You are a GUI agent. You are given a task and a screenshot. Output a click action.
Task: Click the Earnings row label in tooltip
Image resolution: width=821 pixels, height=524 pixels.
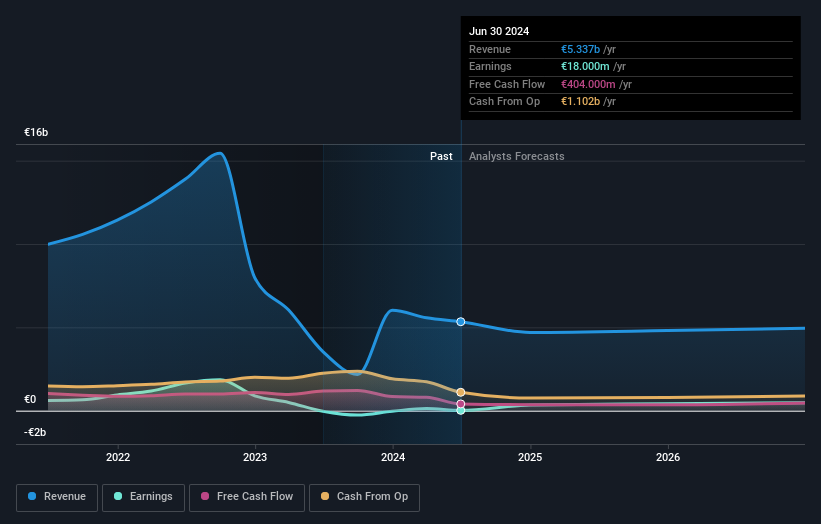[490, 66]
